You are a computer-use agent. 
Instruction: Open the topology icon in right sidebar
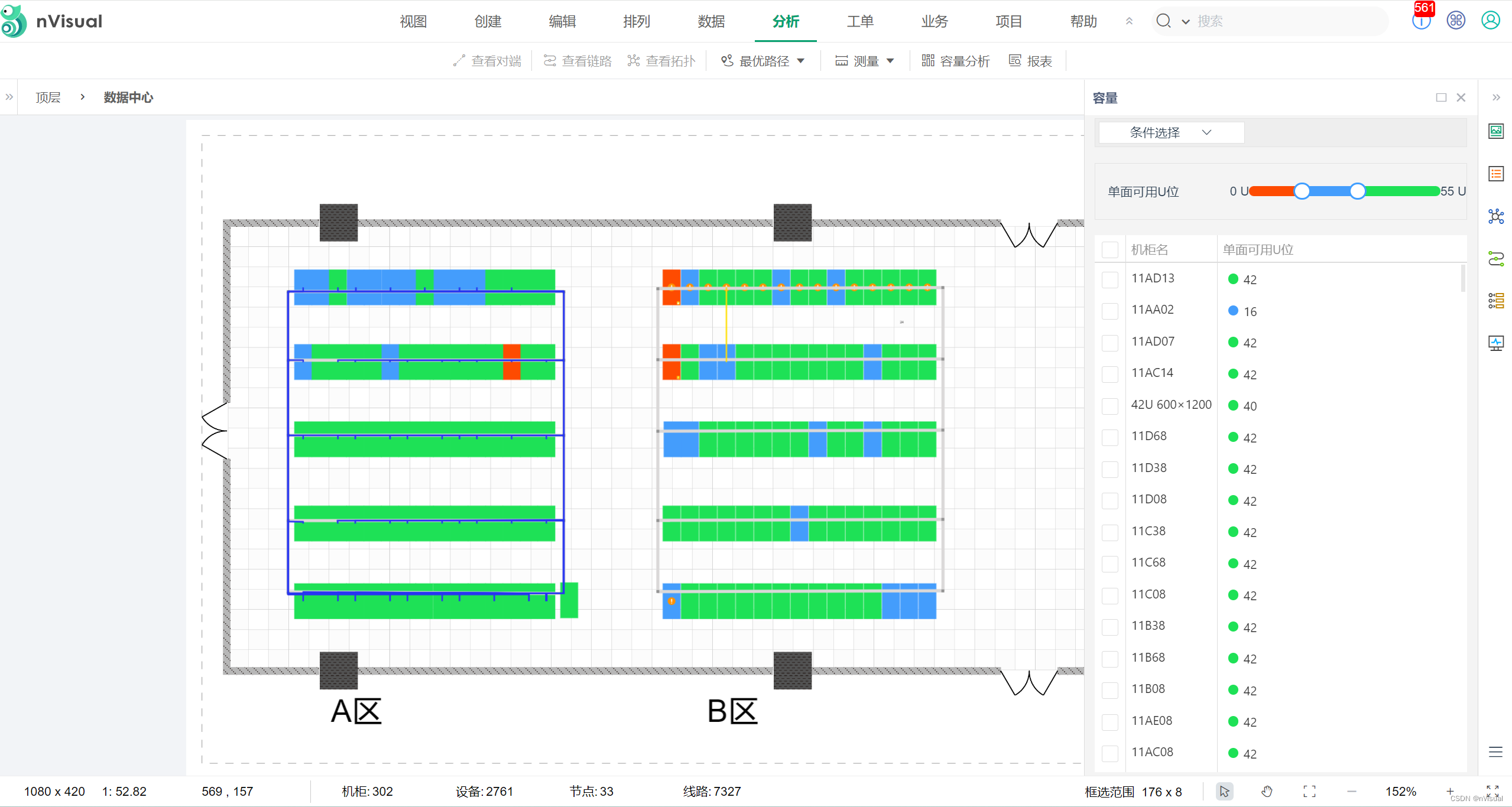click(1495, 216)
